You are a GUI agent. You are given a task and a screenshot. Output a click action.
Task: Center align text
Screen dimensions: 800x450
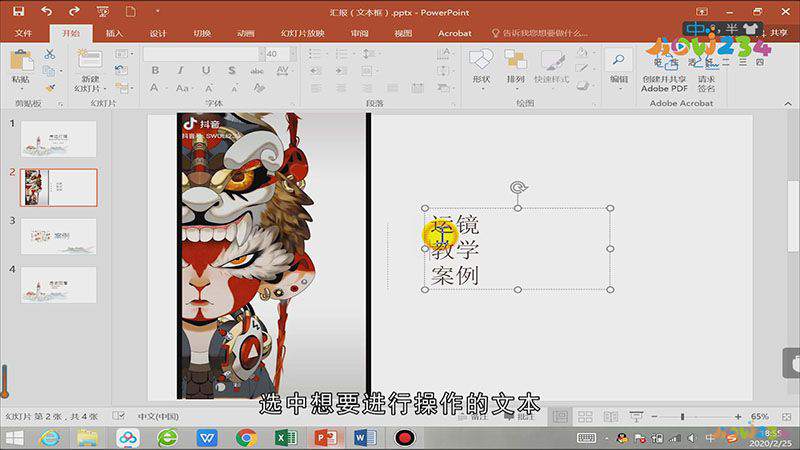click(x=341, y=88)
